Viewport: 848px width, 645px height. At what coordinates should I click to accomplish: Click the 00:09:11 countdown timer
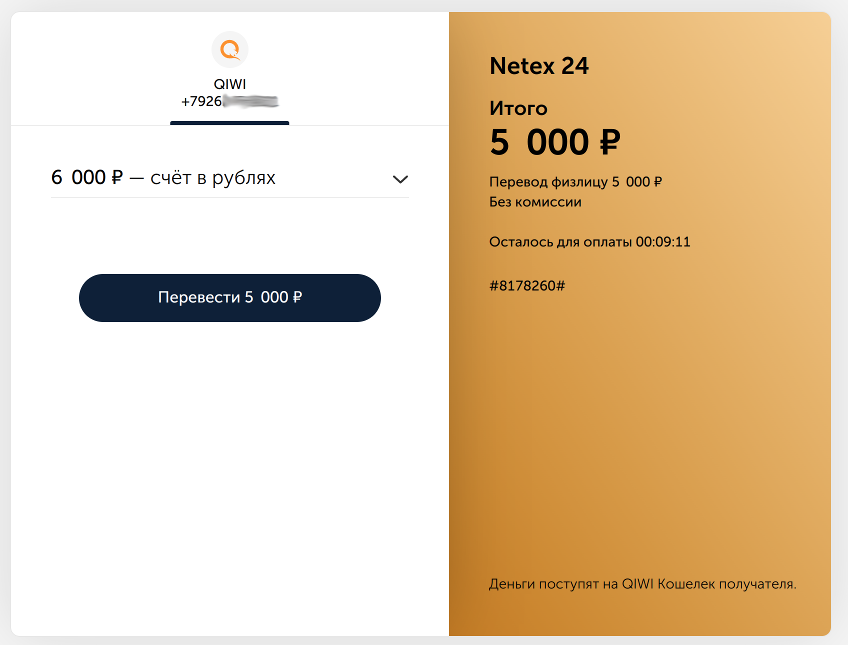[x=663, y=242]
